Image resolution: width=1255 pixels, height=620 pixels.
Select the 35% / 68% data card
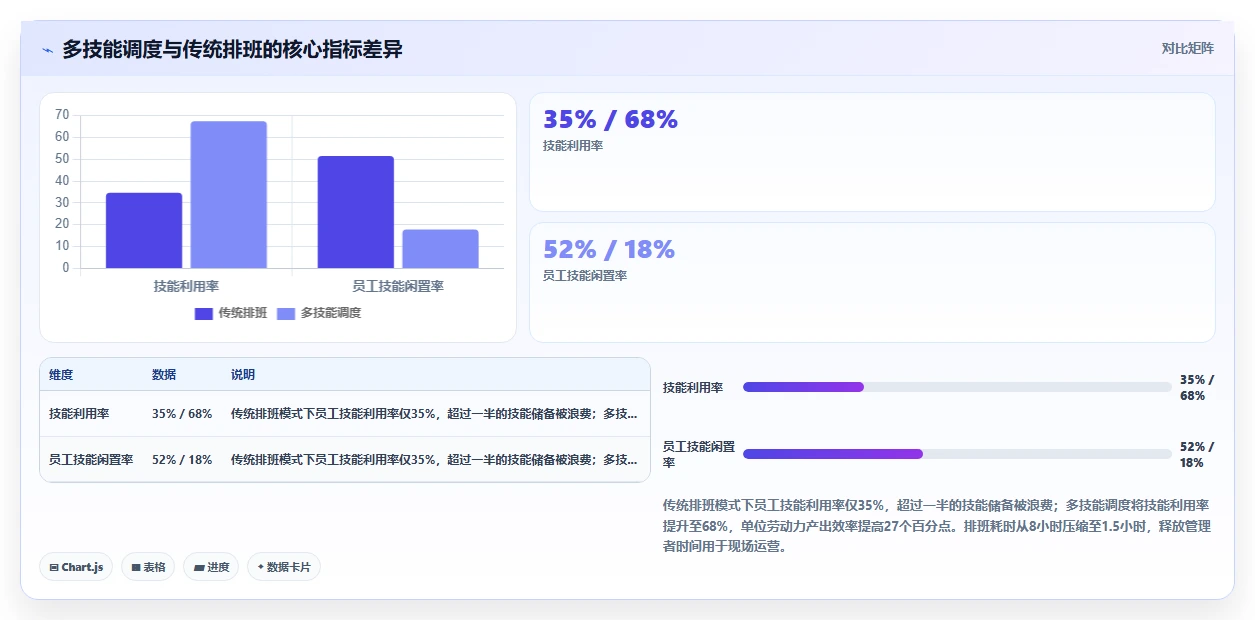click(872, 152)
